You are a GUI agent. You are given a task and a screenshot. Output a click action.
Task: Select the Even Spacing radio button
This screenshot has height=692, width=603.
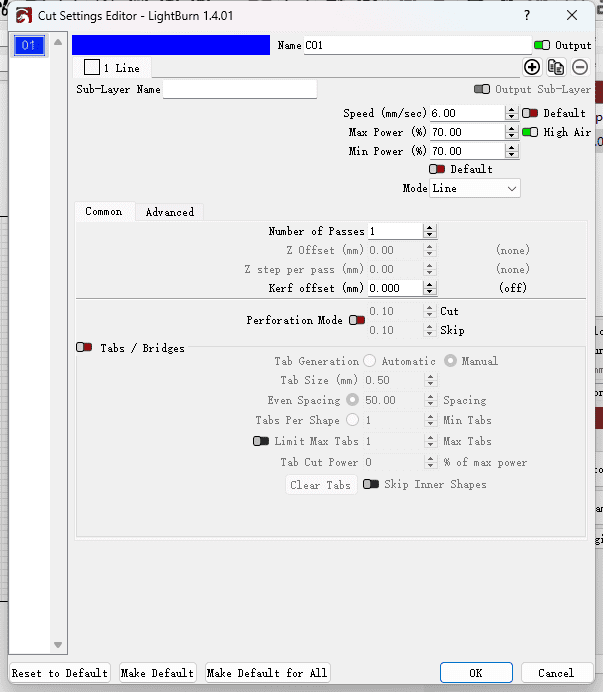point(352,399)
